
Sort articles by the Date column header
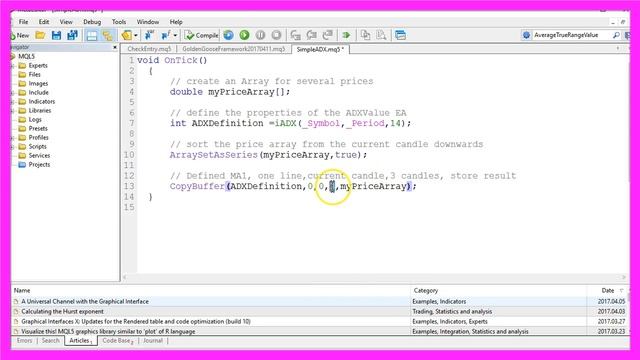pyautogui.click(x=608, y=290)
